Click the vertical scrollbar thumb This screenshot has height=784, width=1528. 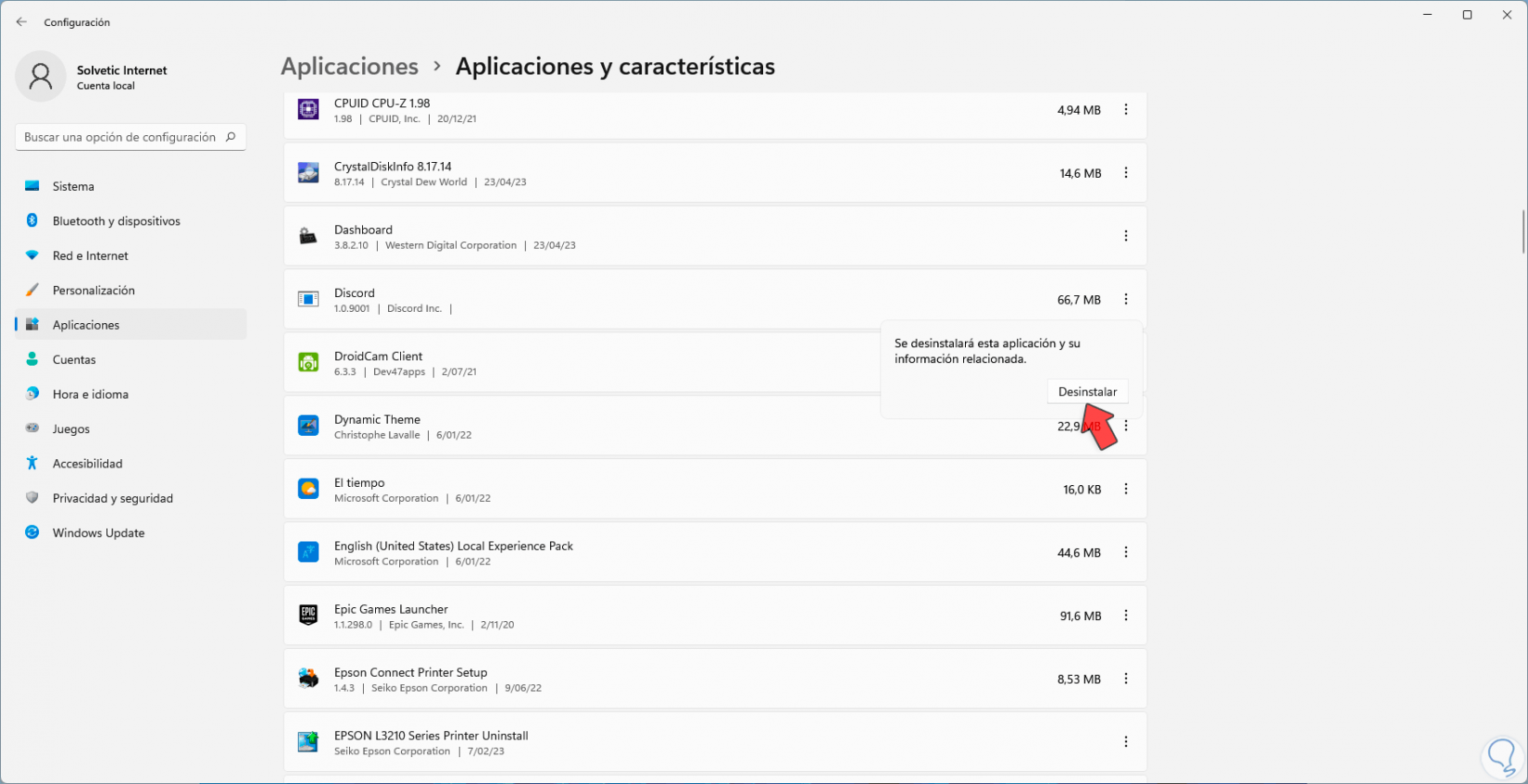[1522, 231]
